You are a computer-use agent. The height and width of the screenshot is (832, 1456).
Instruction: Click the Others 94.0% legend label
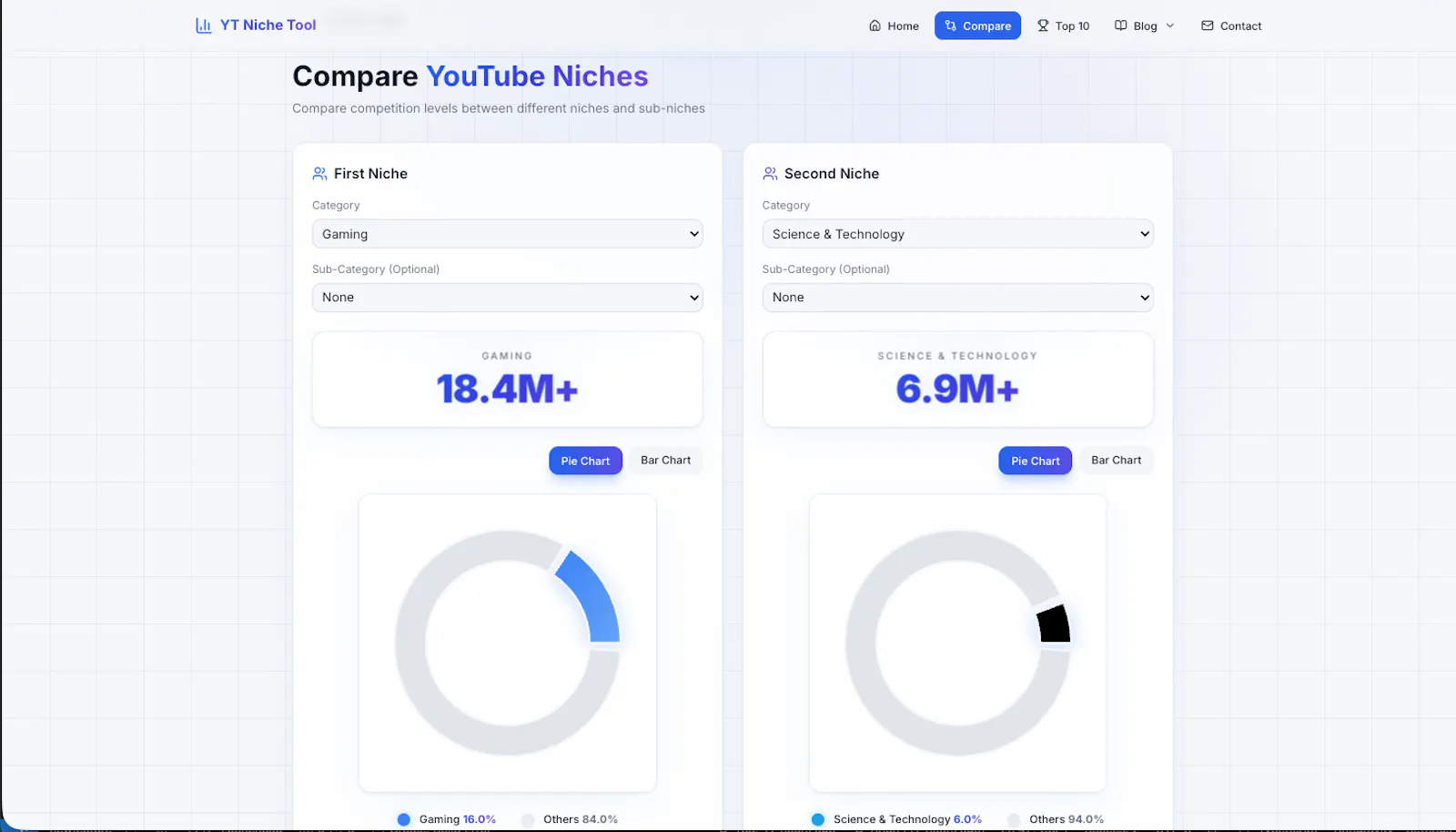[x=1067, y=819]
